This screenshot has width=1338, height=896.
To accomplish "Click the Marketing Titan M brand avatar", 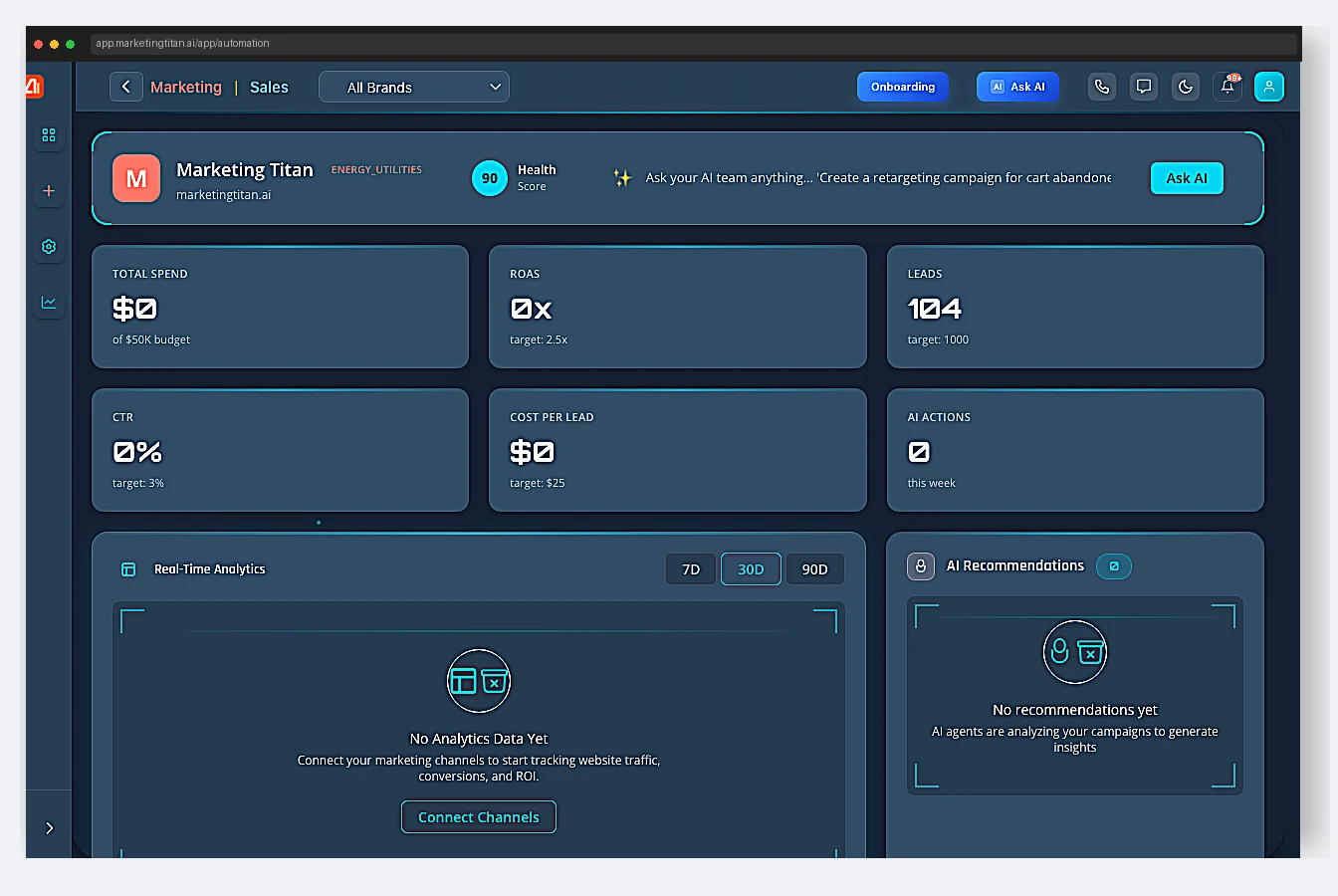I will point(136,178).
